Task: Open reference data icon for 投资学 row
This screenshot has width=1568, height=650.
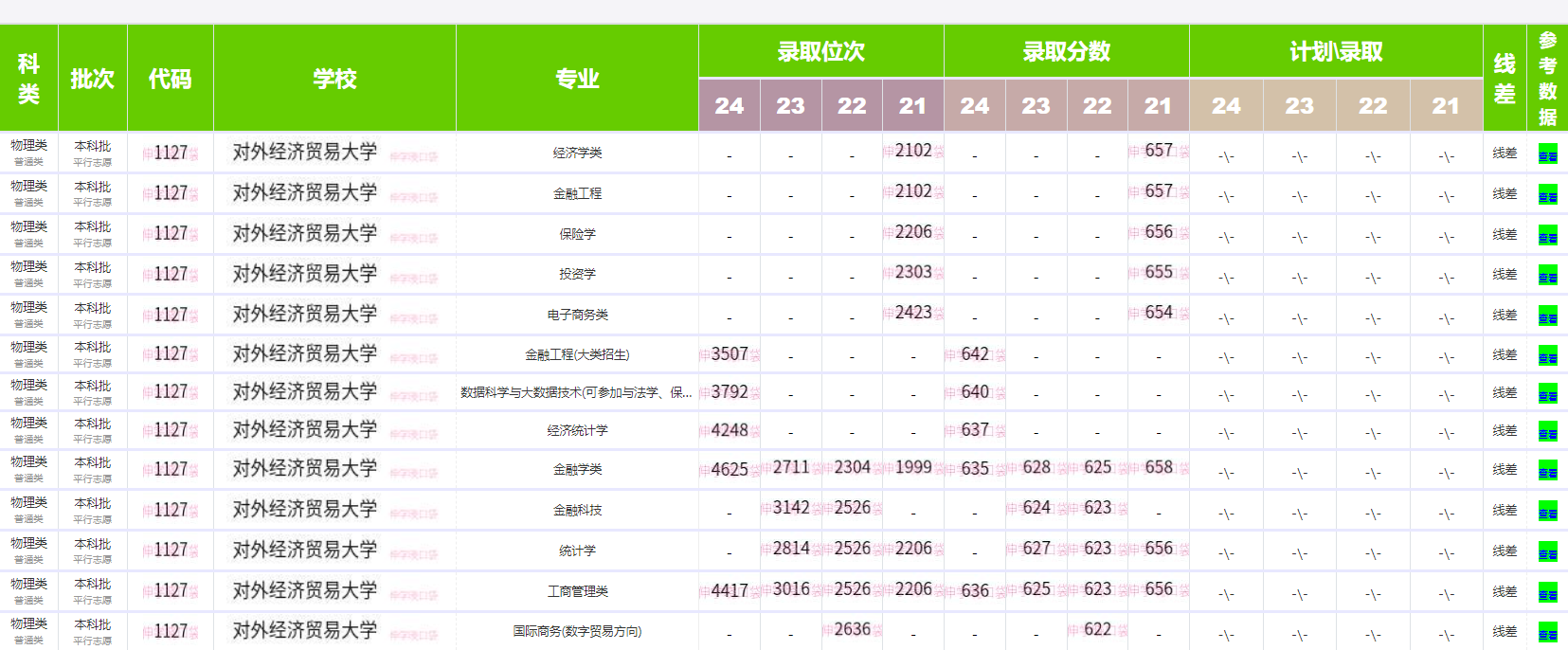Action: click(1547, 276)
